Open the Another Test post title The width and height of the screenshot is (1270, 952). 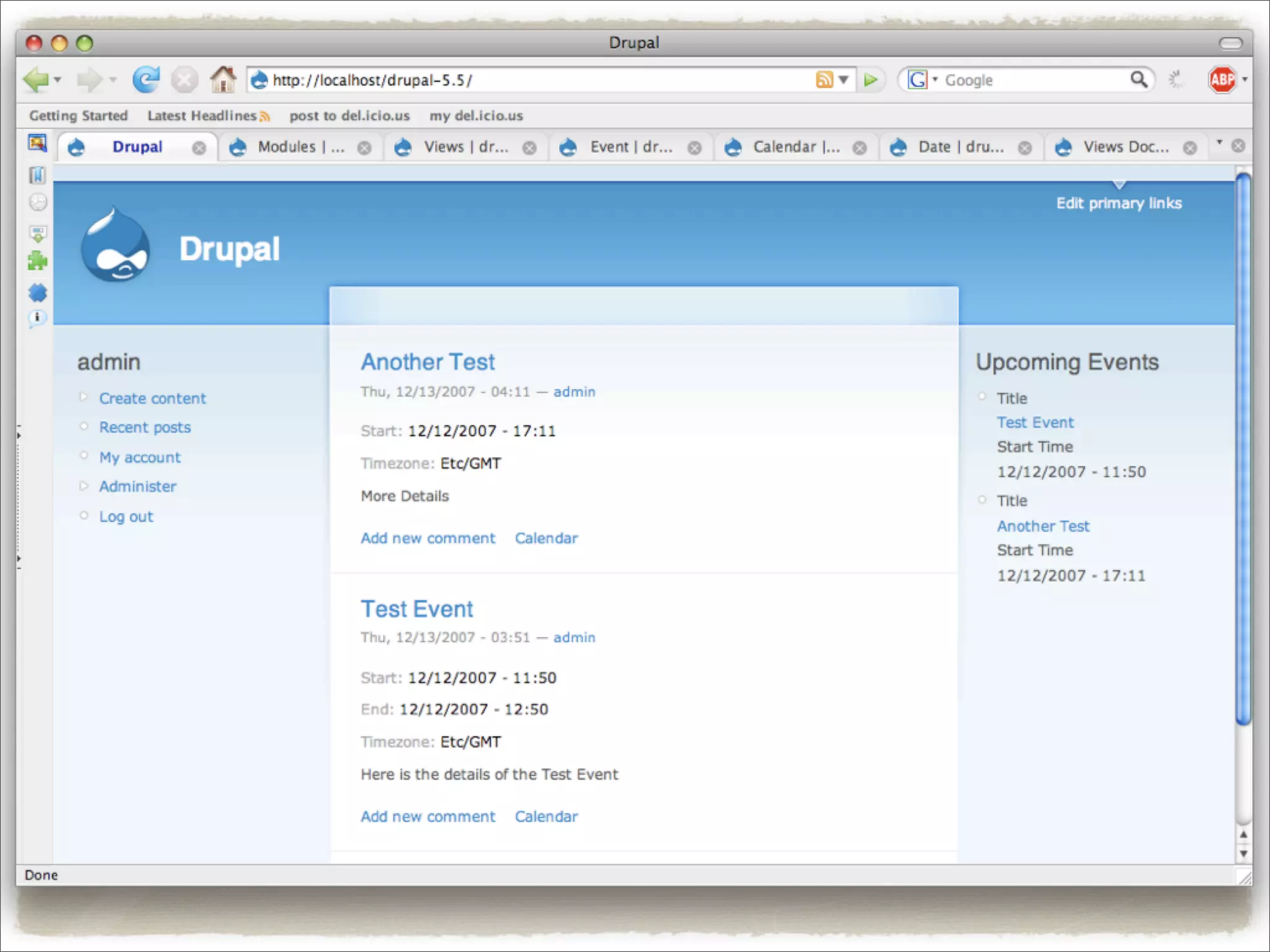coord(428,362)
